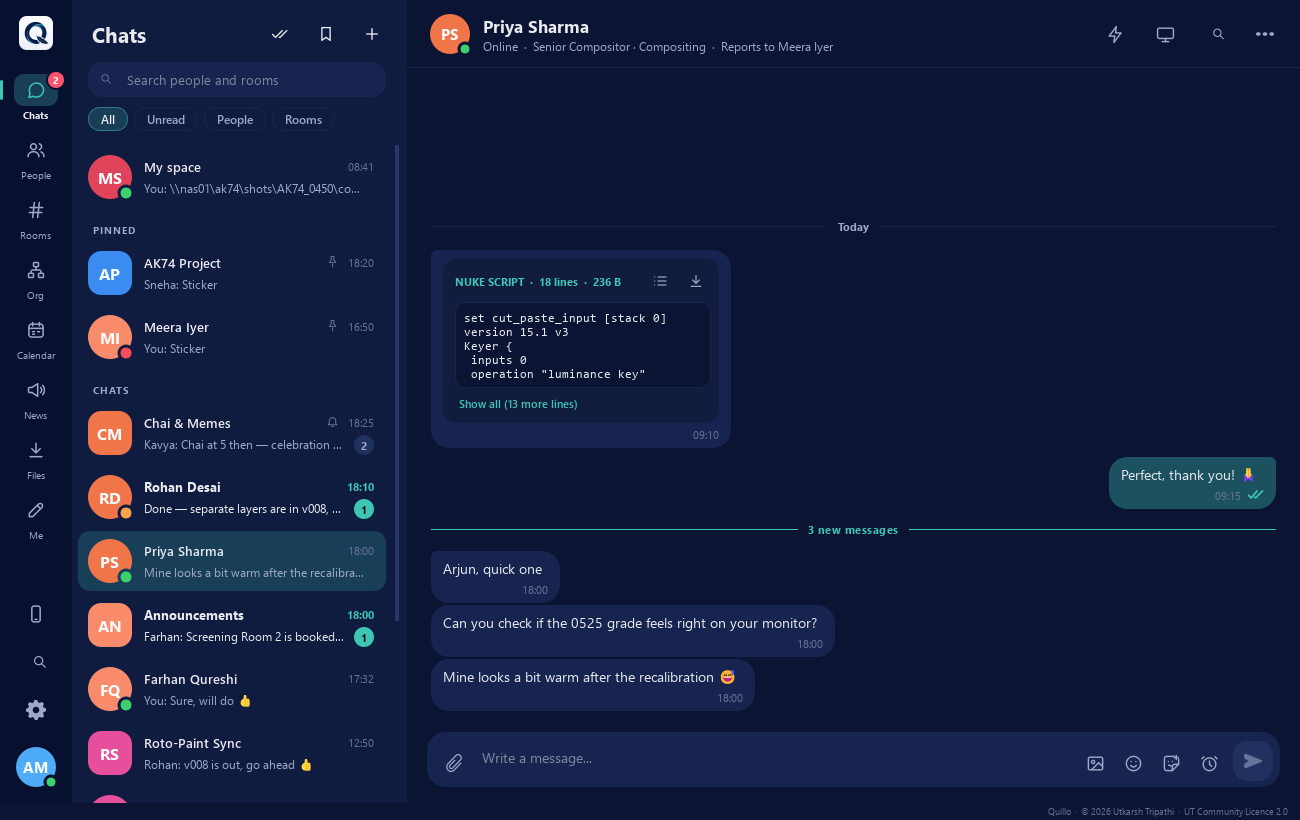Insert an image in the message
This screenshot has width=1300, height=820.
coord(1095,763)
